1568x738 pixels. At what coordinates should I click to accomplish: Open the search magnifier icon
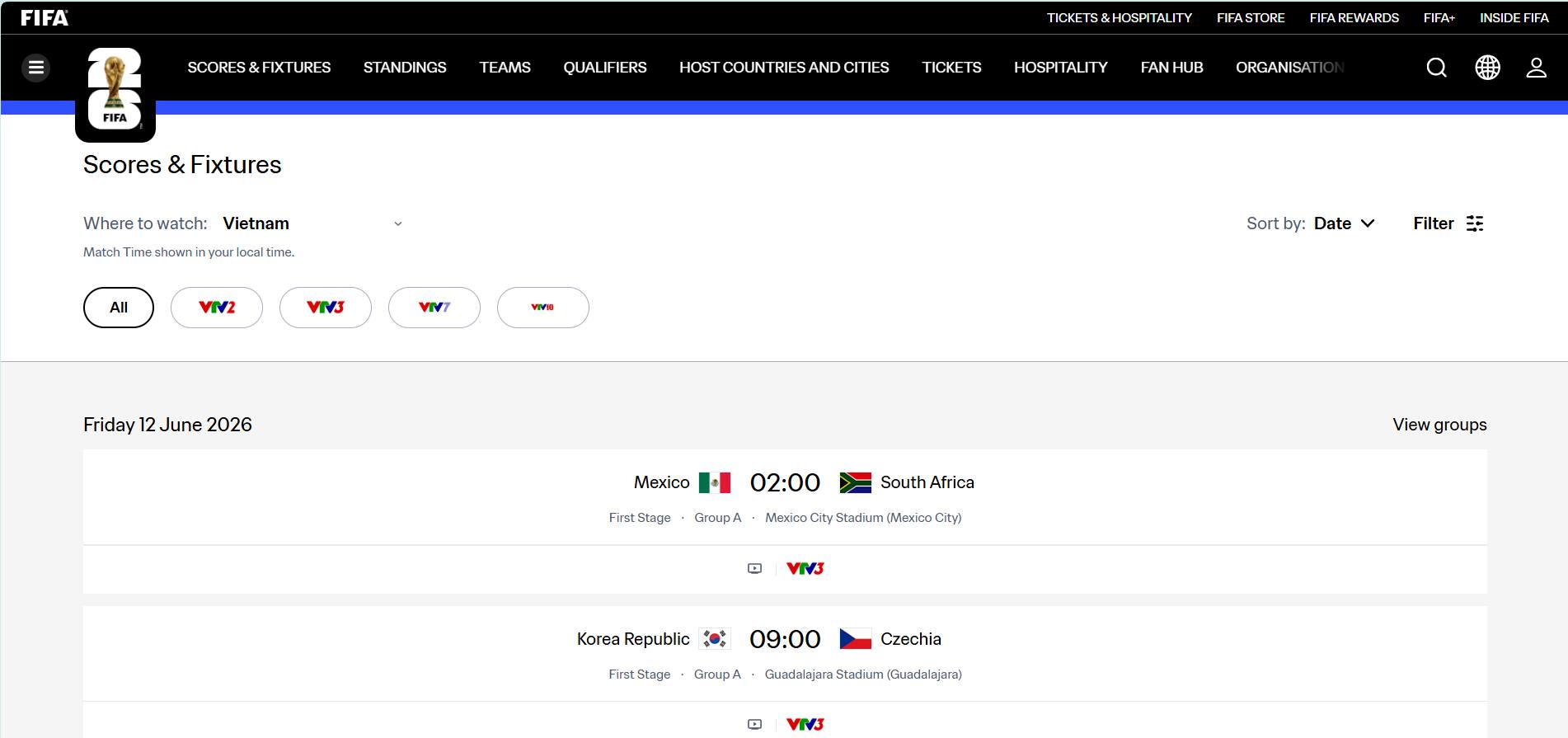(x=1436, y=68)
